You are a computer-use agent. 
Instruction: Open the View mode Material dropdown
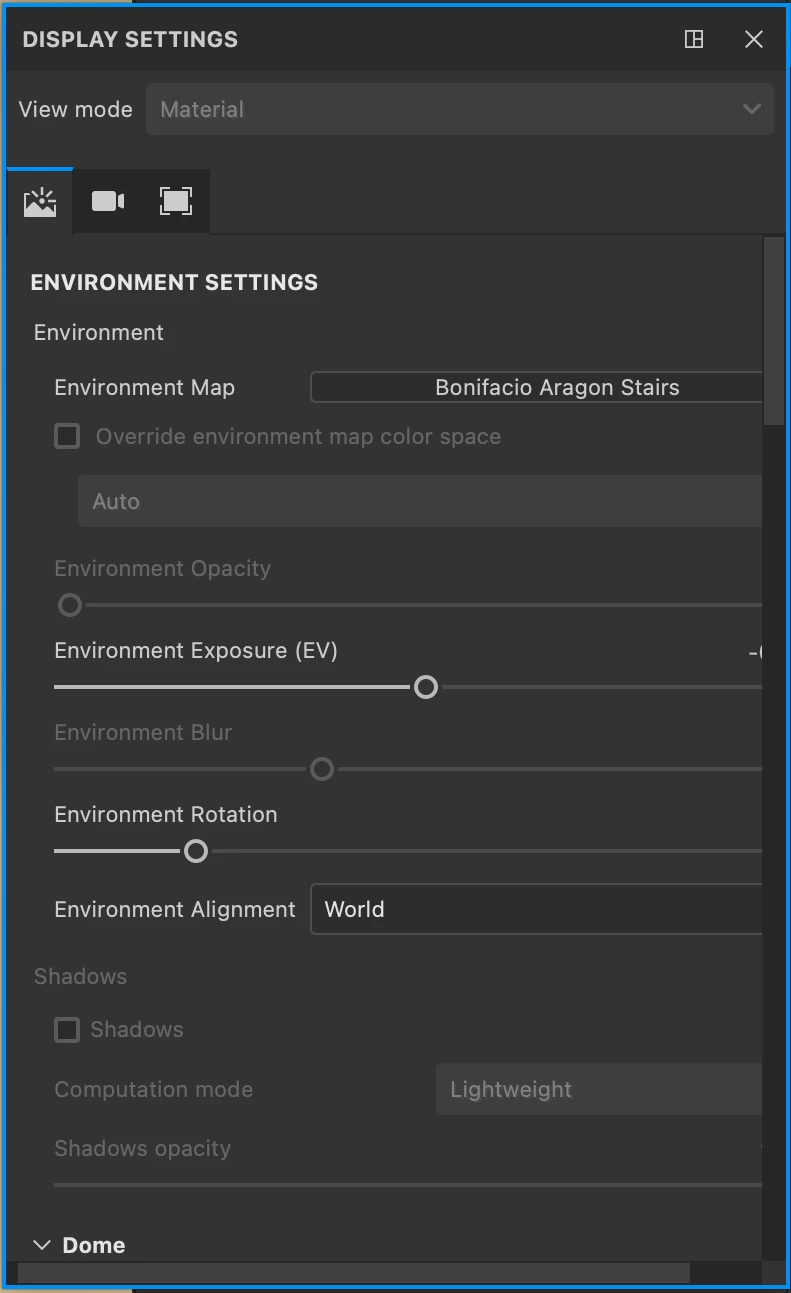coord(460,109)
